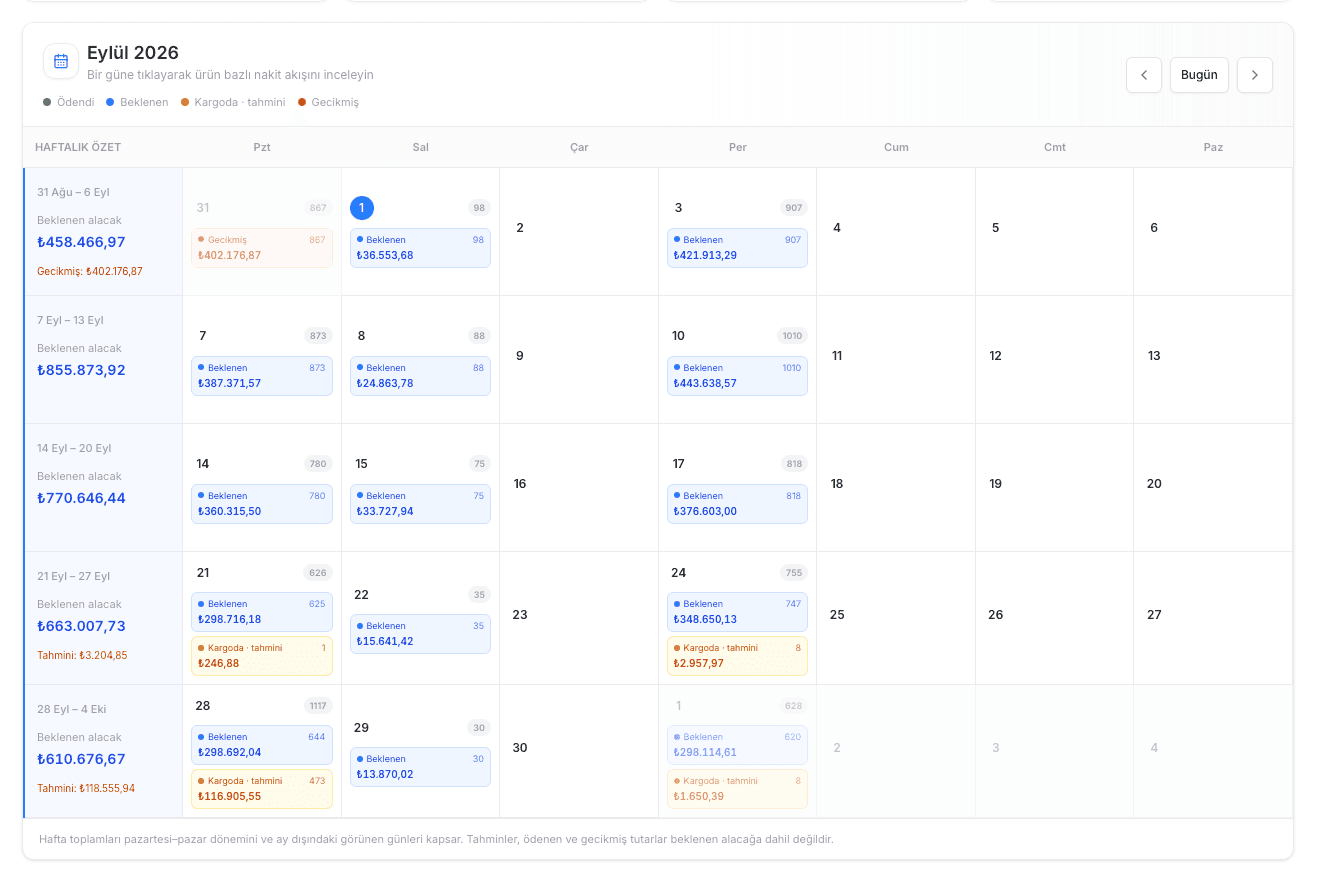
Task: Open Kargoda tahmini ₺116.905,55 entry on day 28
Action: (262, 789)
